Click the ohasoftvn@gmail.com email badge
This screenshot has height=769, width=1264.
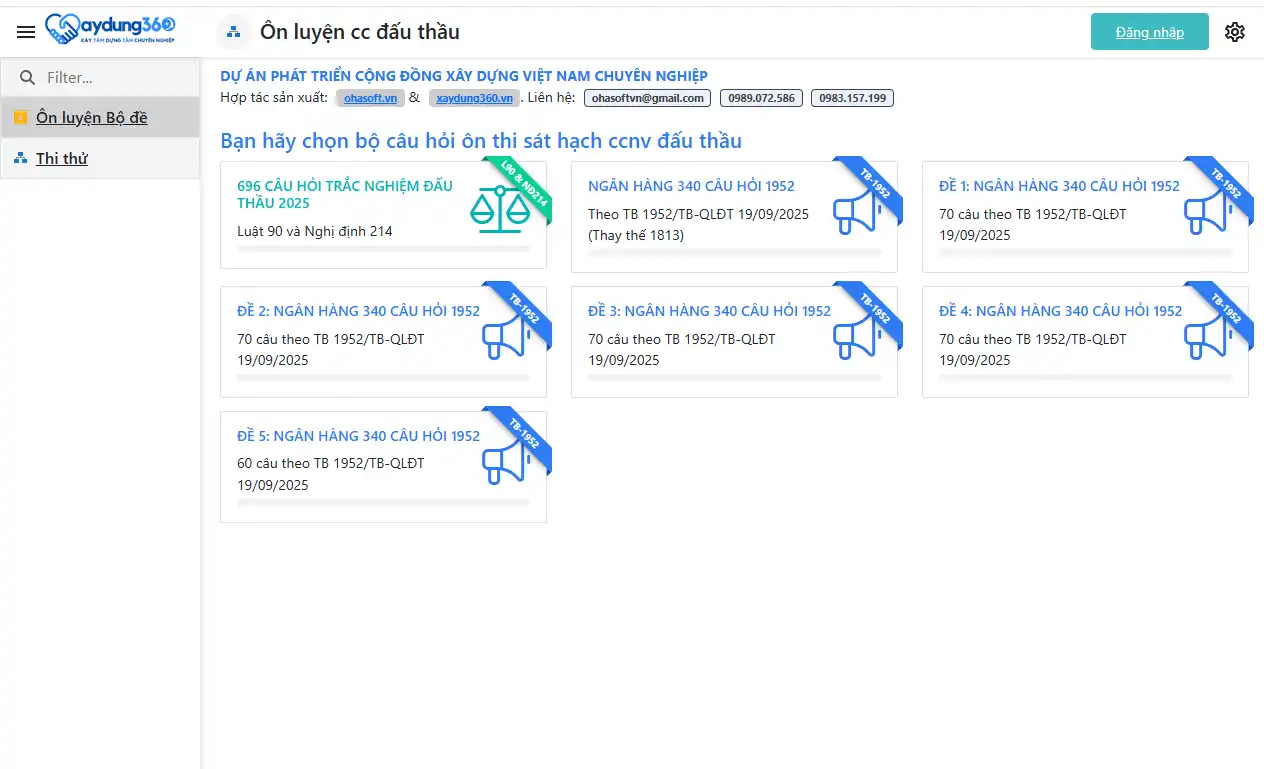coord(647,98)
